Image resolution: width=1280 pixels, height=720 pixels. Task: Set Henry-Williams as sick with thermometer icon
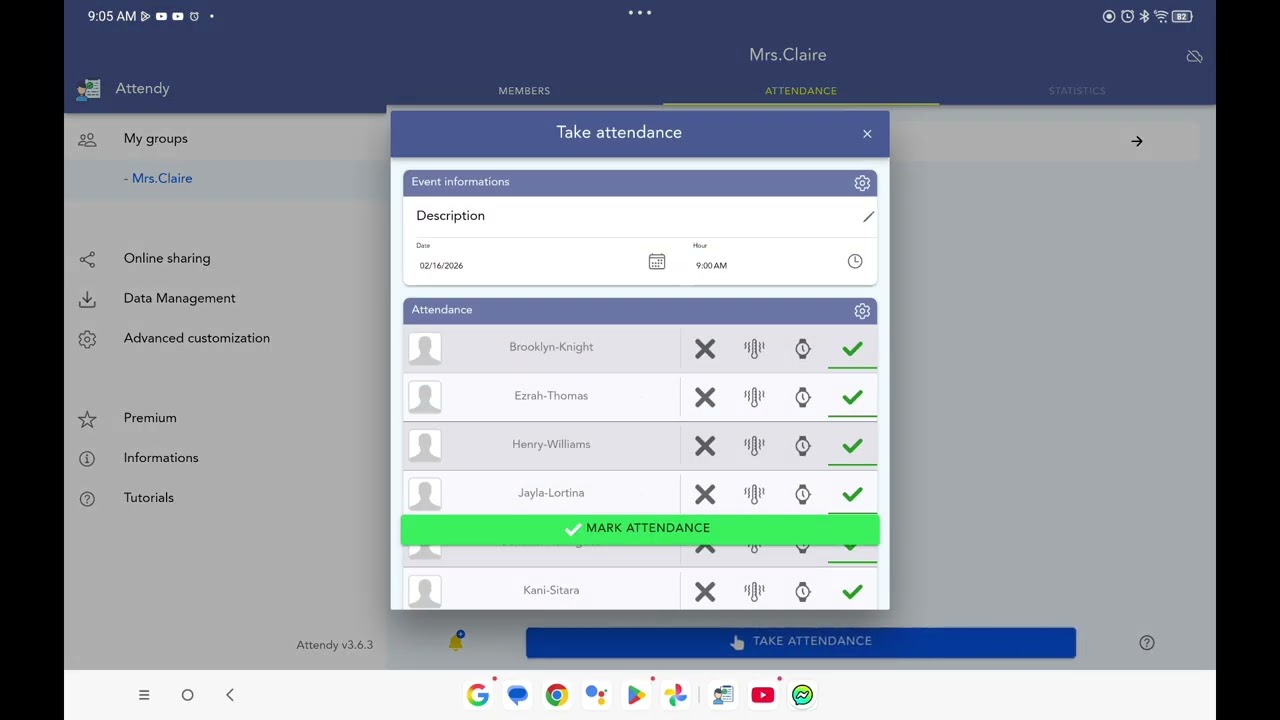(x=754, y=445)
